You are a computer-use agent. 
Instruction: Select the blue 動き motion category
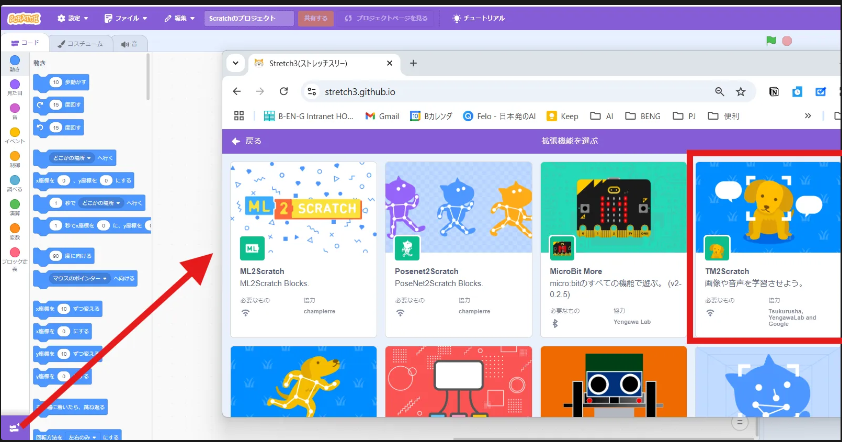[15, 63]
